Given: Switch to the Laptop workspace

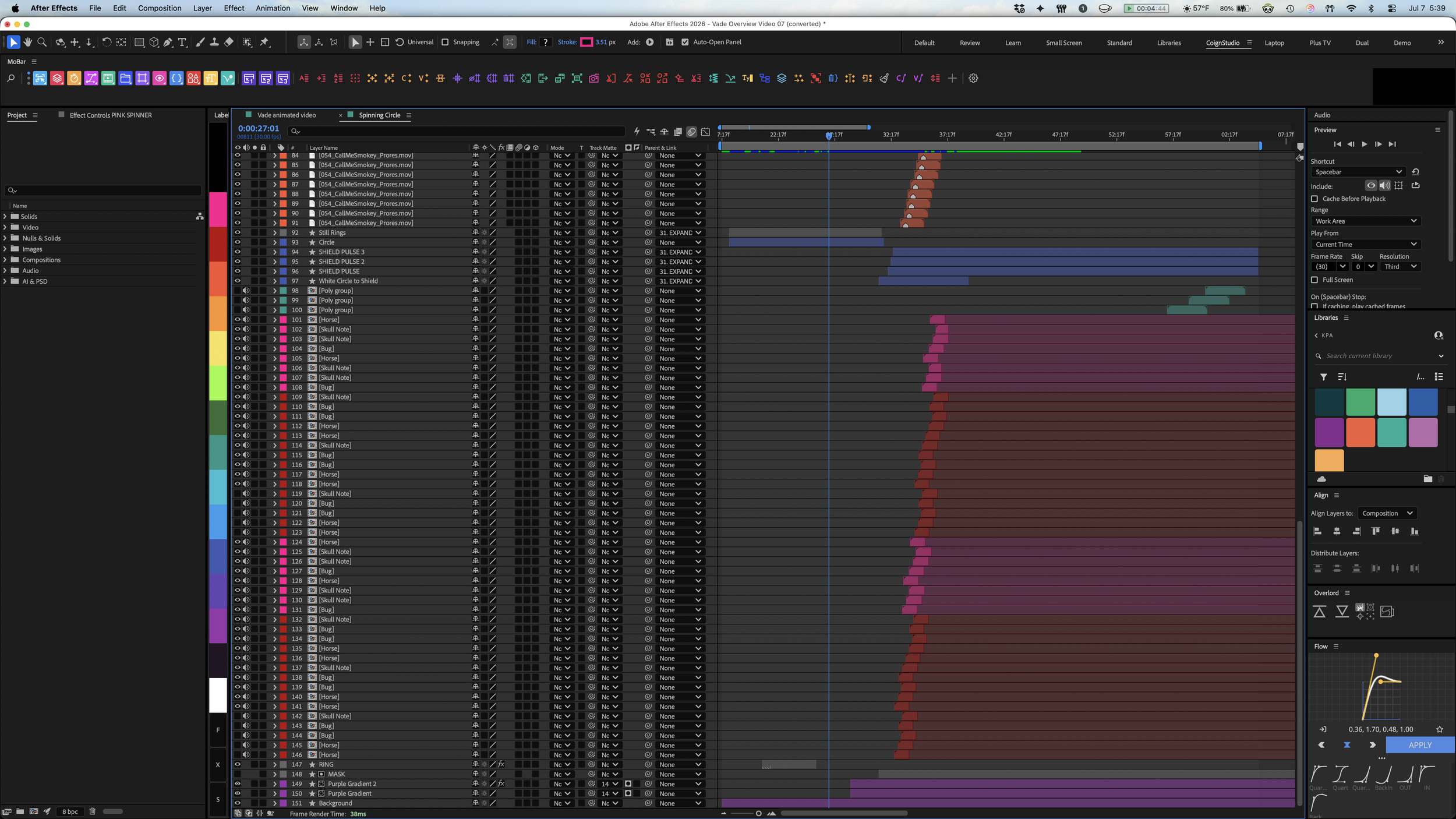Looking at the screenshot, I should 1274,43.
